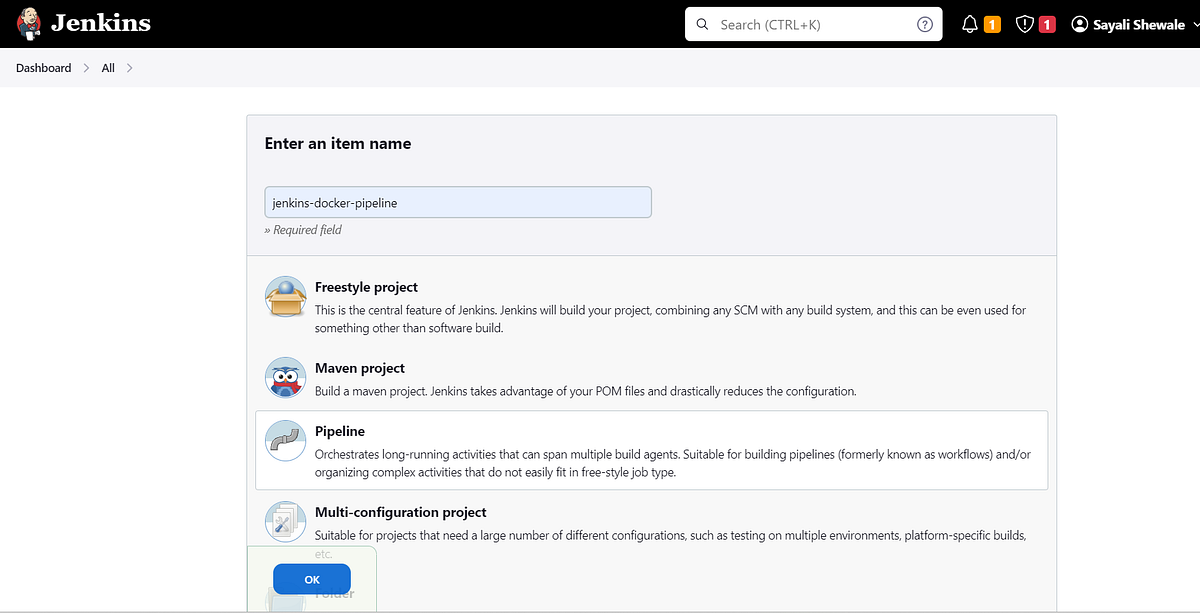Click the Jenkins head logo
The height and width of the screenshot is (613, 1200).
click(28, 23)
